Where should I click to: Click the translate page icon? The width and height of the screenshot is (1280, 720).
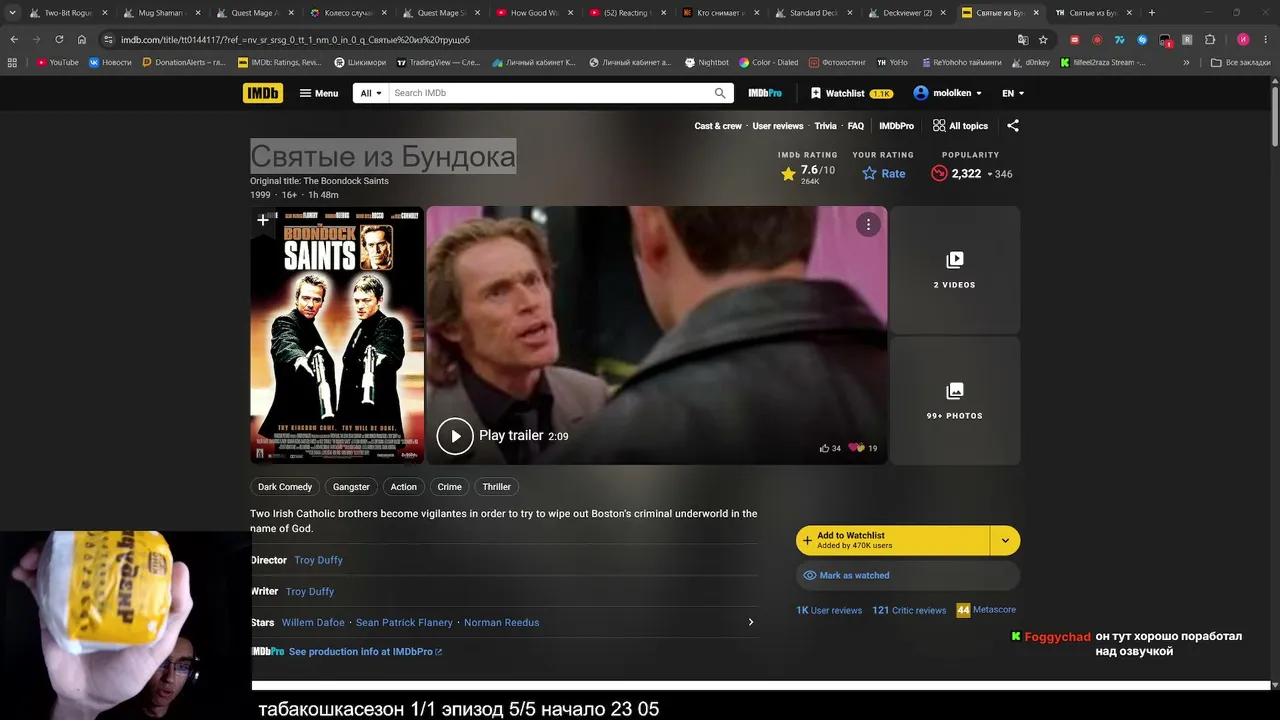point(1022,39)
